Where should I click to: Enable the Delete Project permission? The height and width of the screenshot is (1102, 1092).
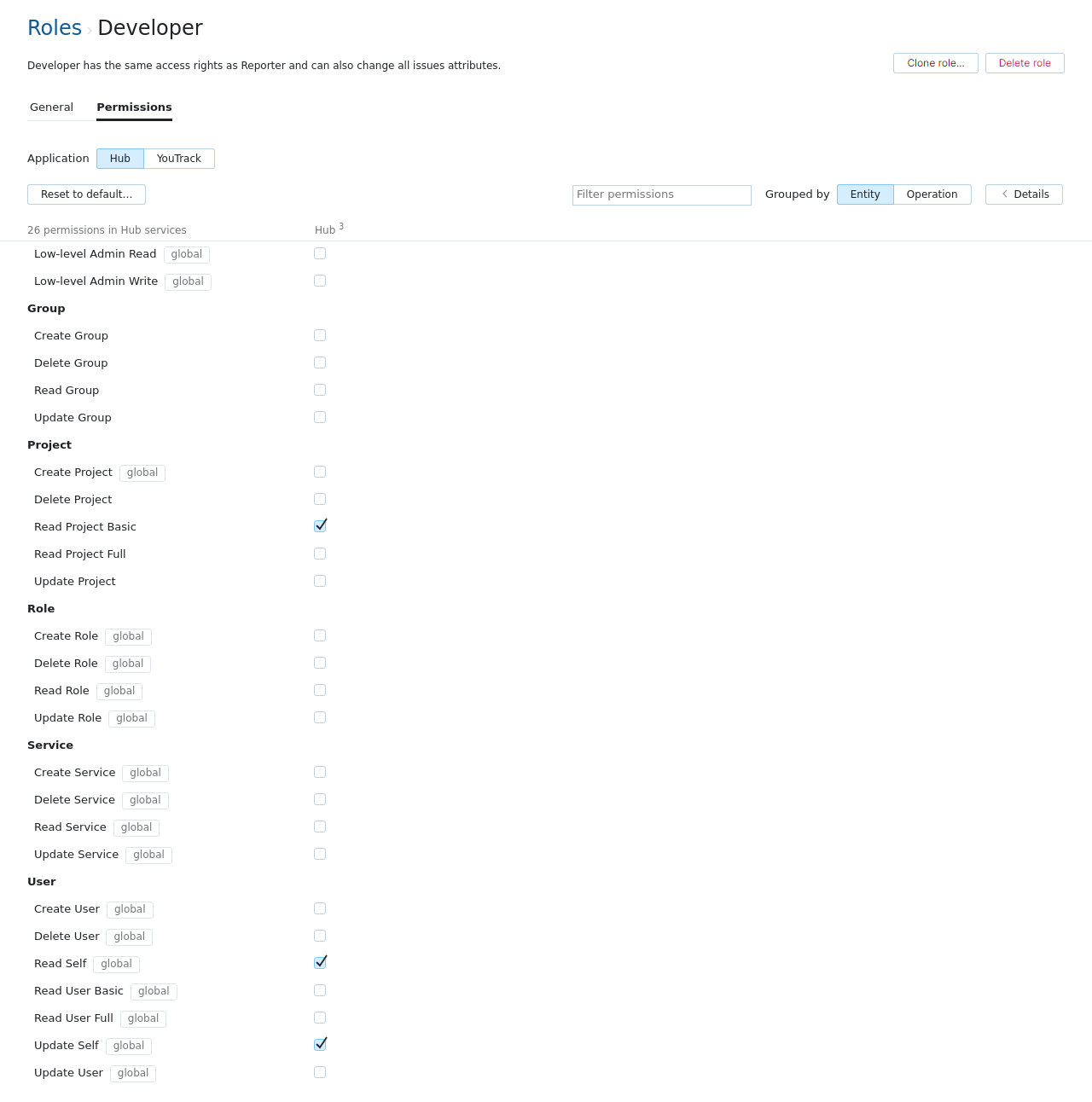(320, 499)
